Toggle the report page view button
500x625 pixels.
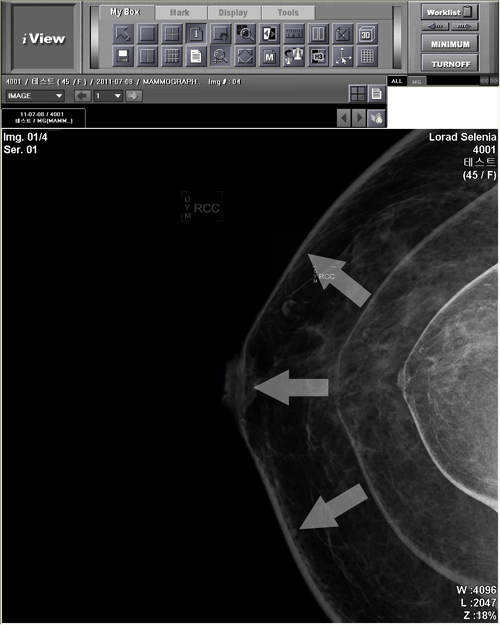[x=376, y=94]
